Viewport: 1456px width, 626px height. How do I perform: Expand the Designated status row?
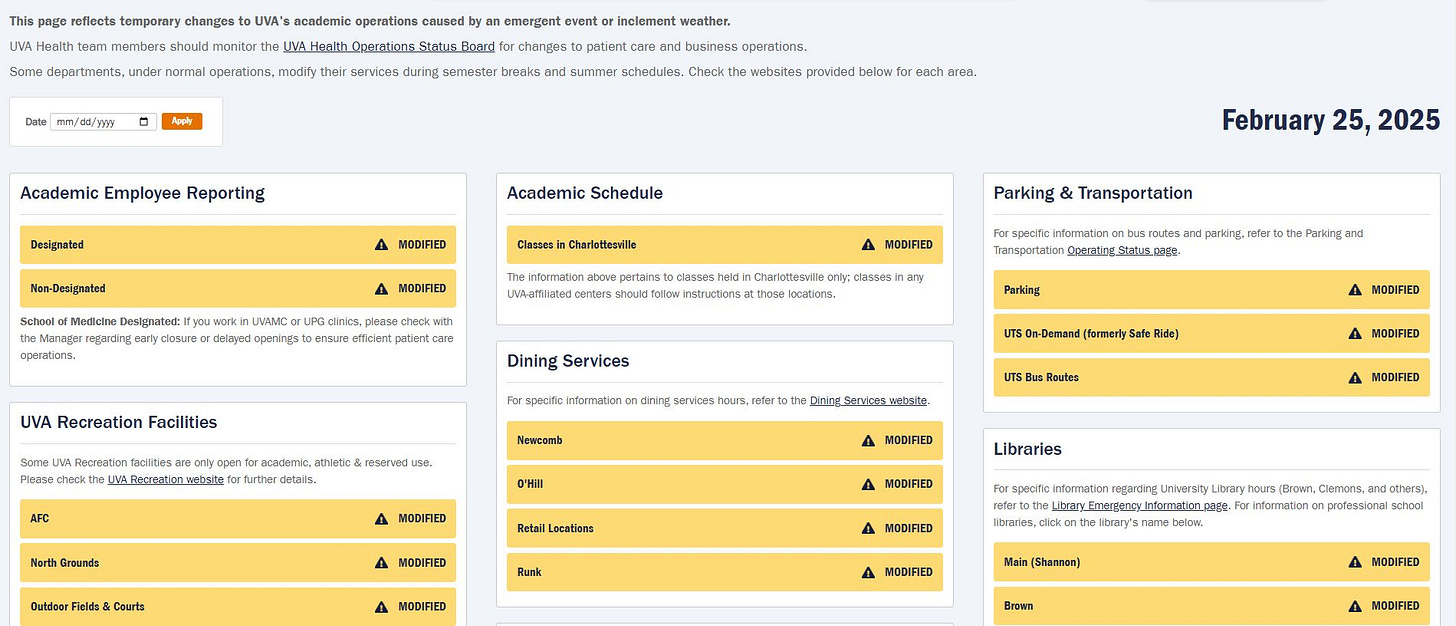(x=238, y=244)
